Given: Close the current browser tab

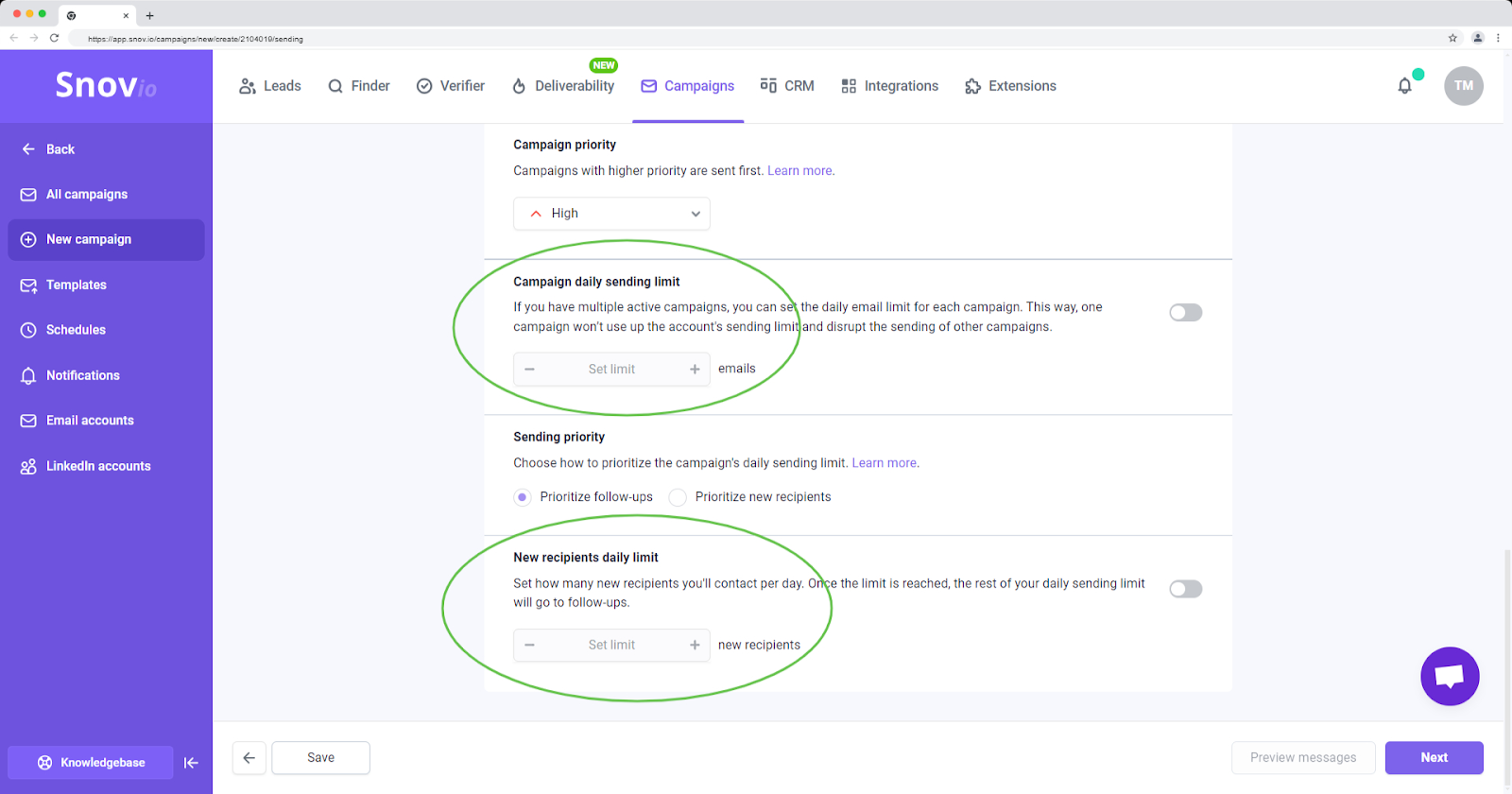Looking at the screenshot, I should (126, 15).
